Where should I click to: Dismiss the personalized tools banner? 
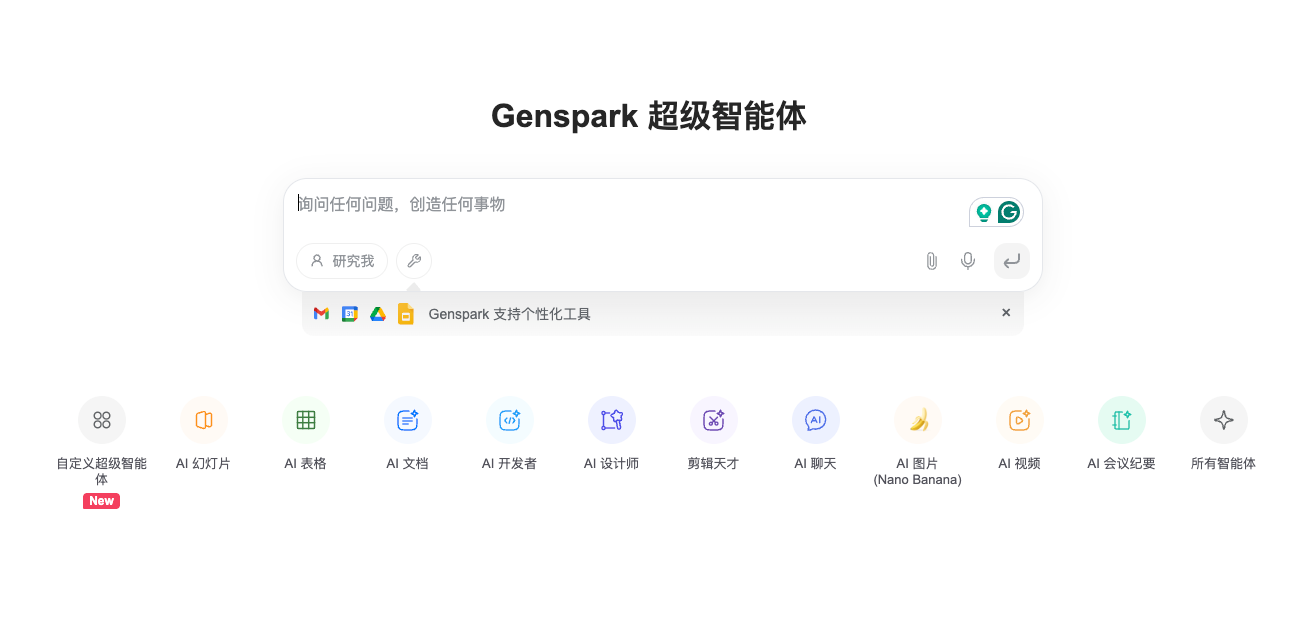tap(1006, 313)
